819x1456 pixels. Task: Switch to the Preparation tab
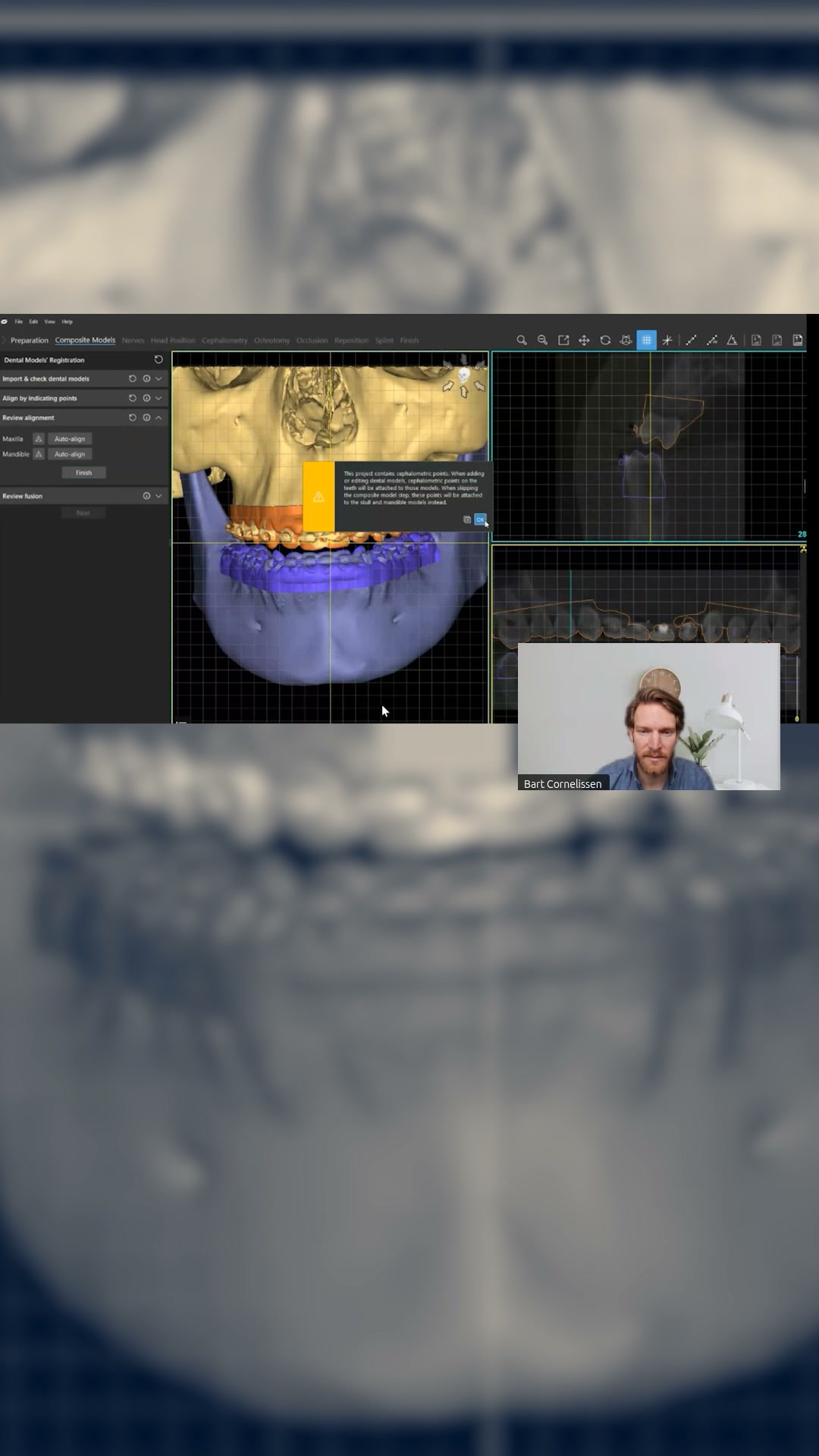point(30,340)
